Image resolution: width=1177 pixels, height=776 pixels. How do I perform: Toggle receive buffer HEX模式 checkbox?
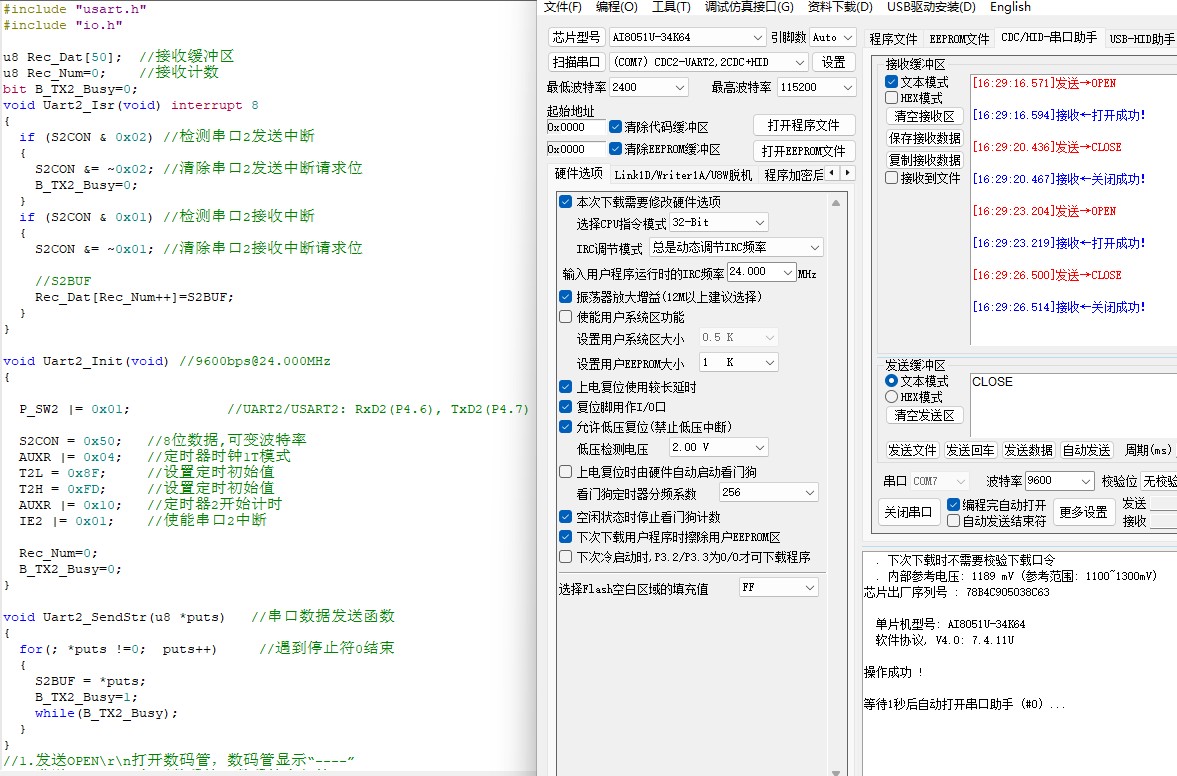[892, 98]
